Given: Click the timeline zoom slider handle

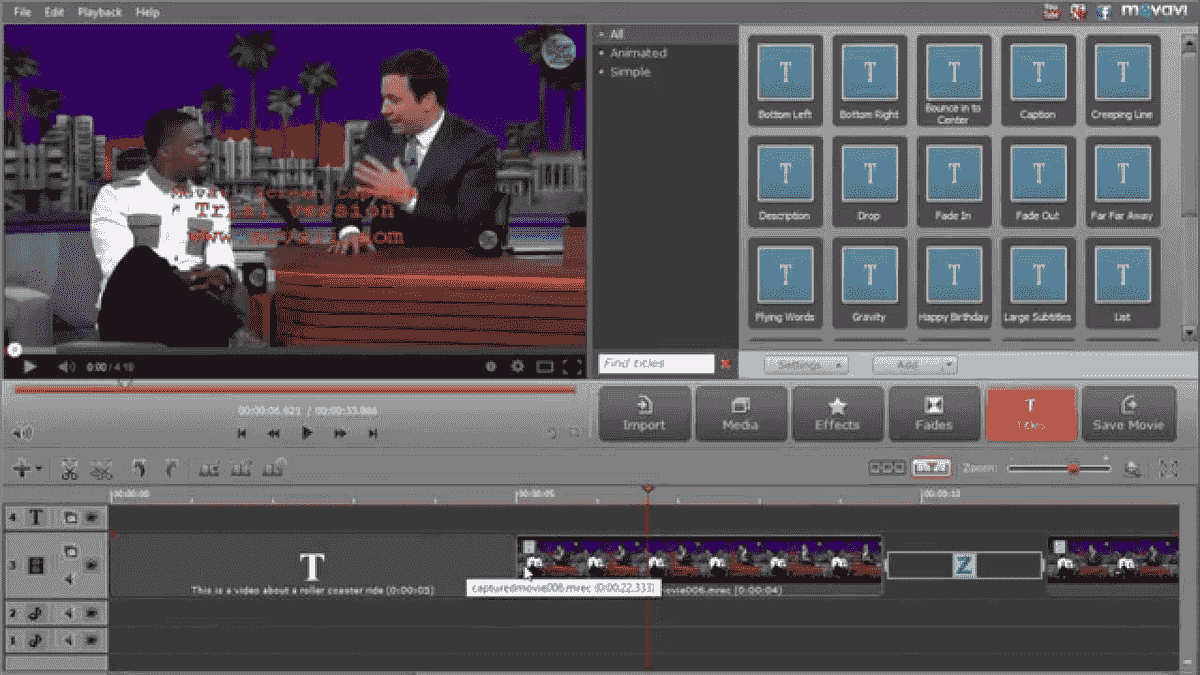Looking at the screenshot, I should [x=1074, y=467].
